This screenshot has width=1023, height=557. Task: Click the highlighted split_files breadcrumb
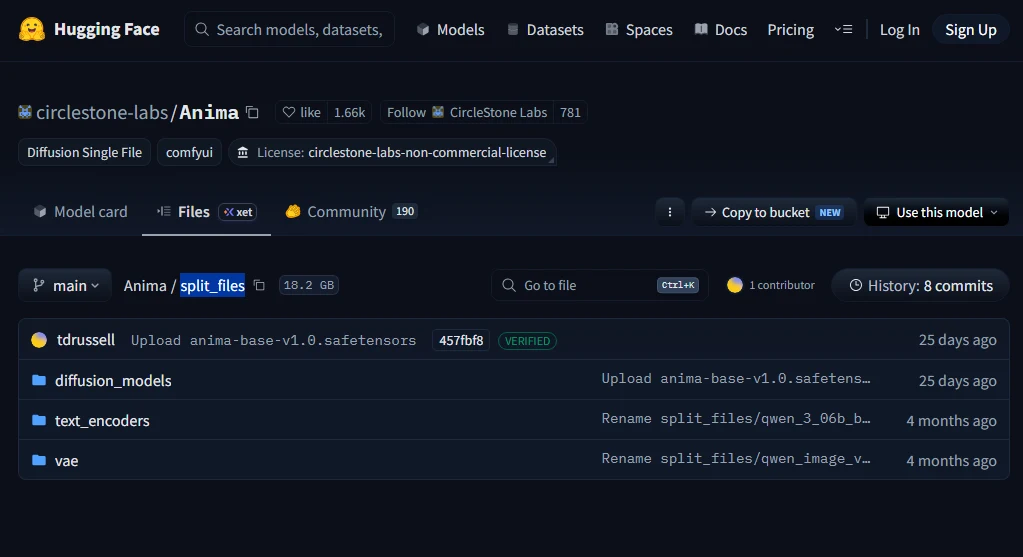tap(213, 285)
